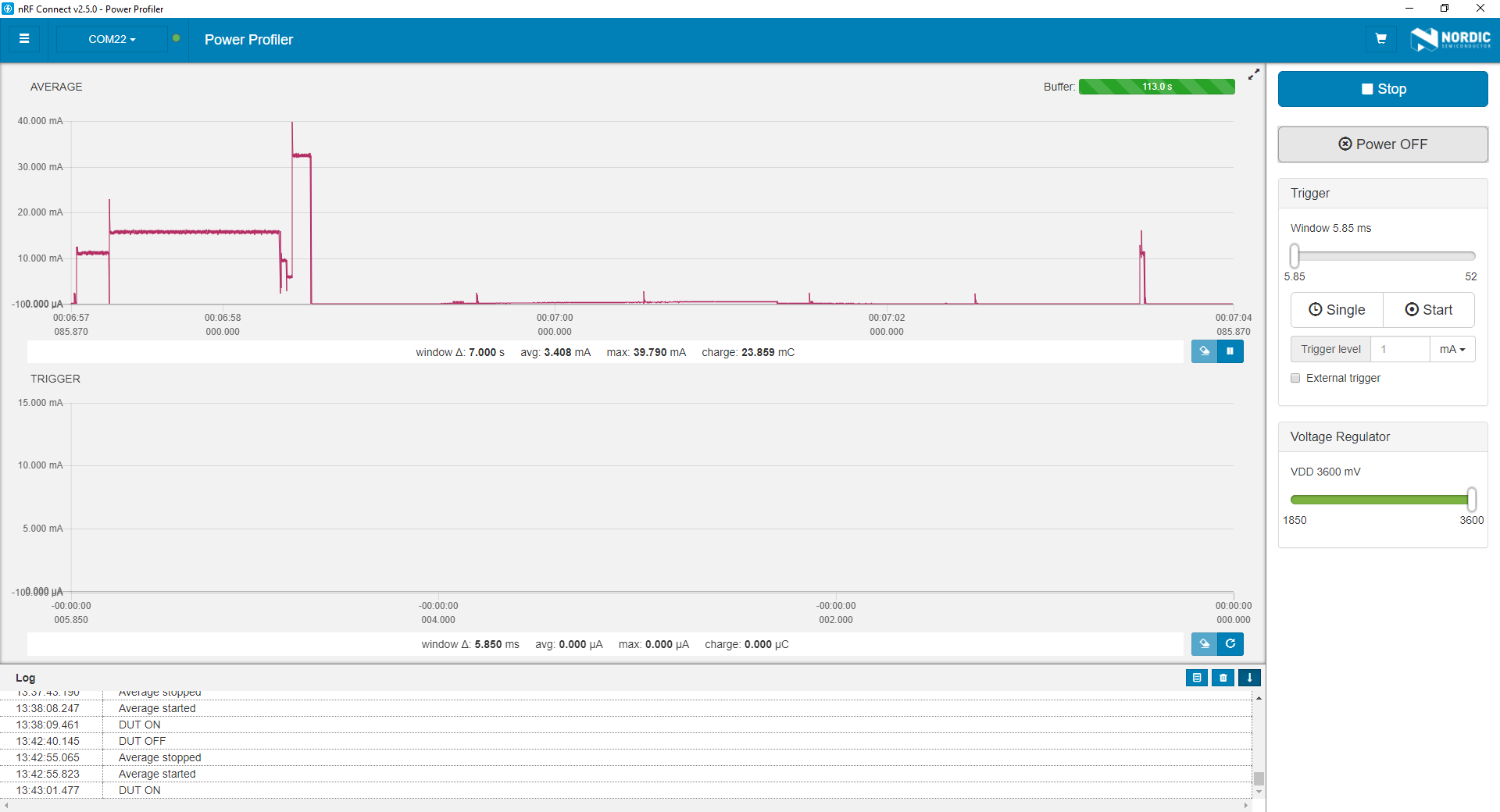Image resolution: width=1500 pixels, height=812 pixels.
Task: Select log entry 13:42:40.145 DUT OFF
Action: pos(626,741)
